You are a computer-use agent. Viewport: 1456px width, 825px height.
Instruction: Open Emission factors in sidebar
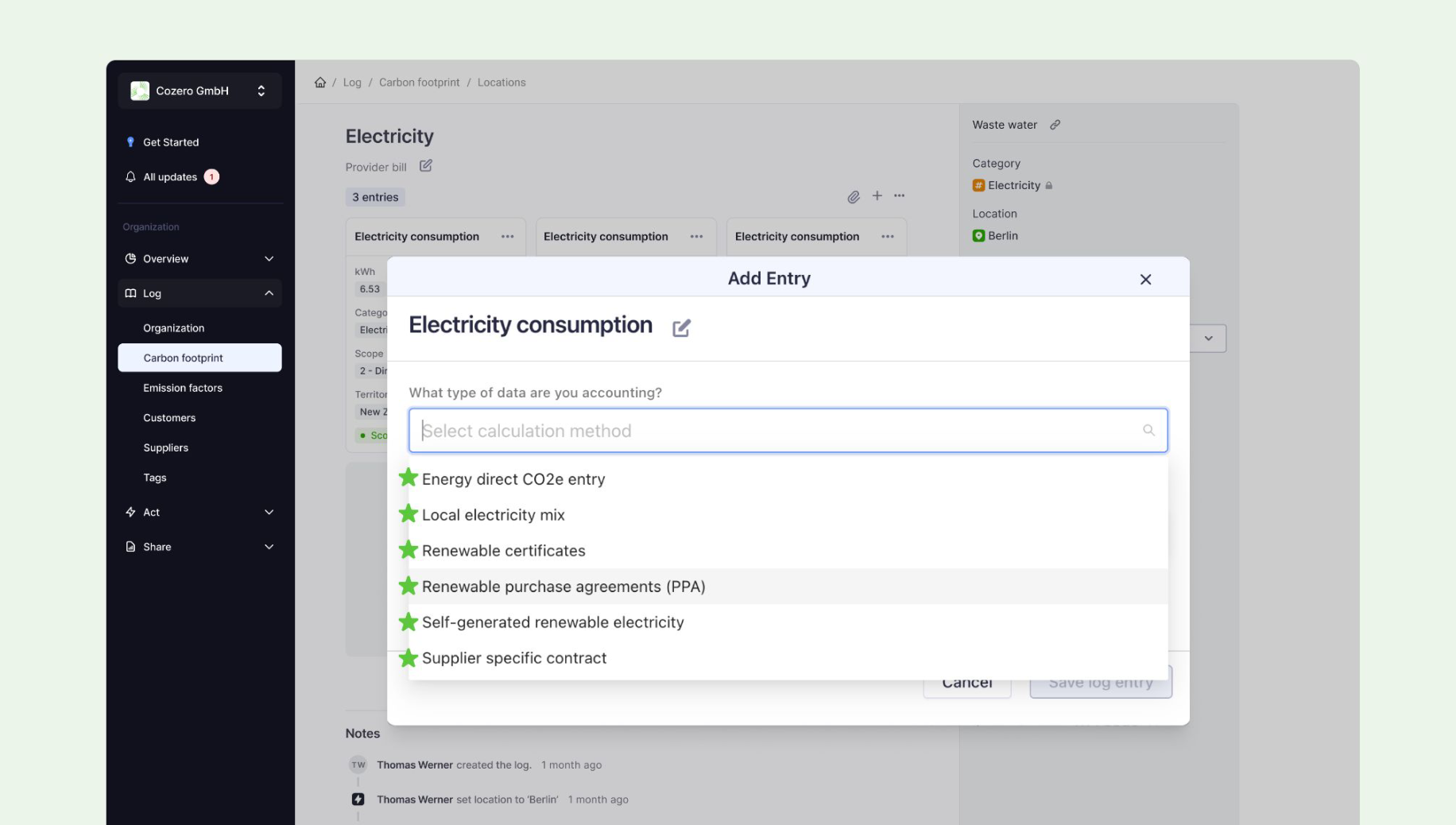[183, 388]
